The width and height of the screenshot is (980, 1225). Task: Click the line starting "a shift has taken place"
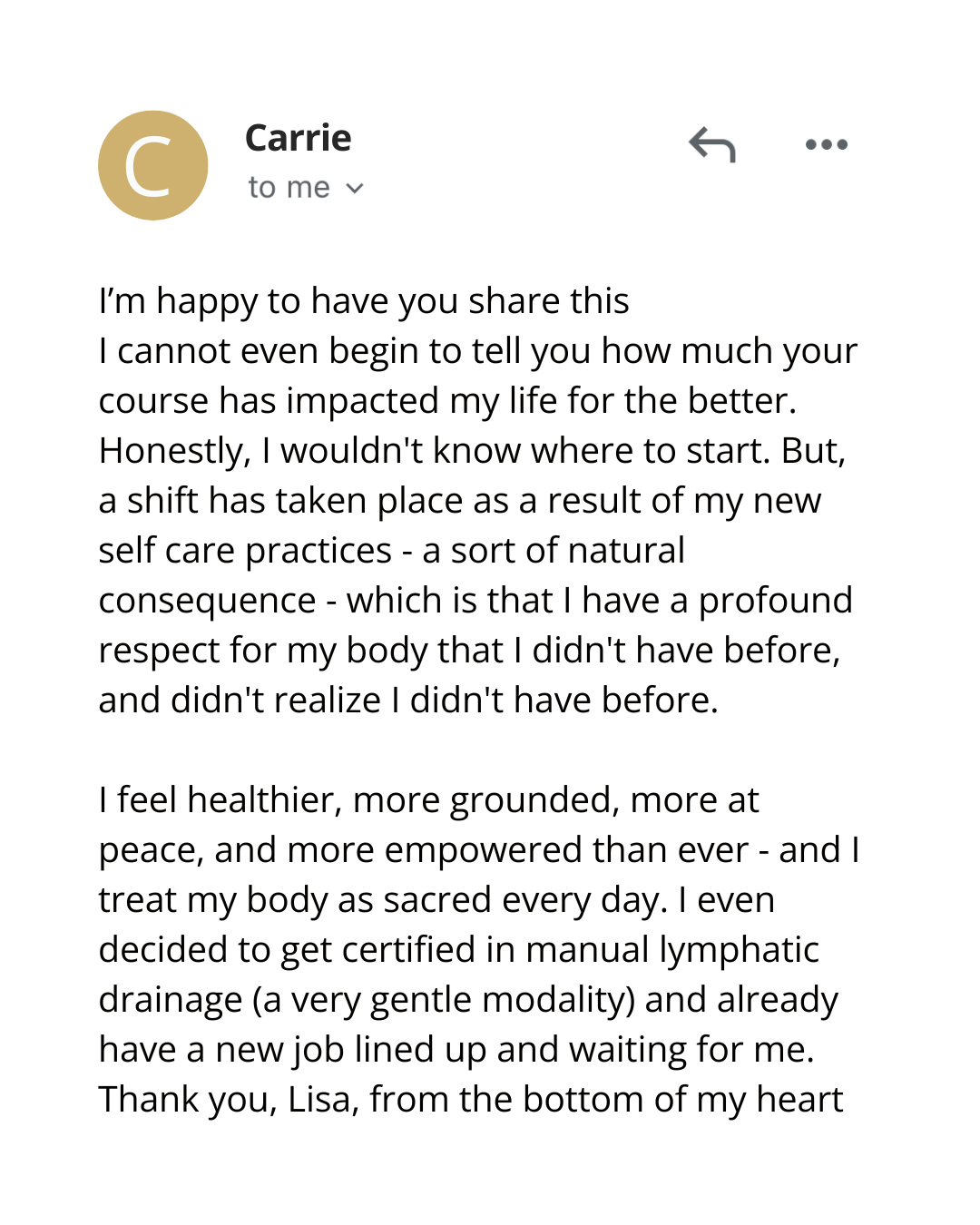459,501
